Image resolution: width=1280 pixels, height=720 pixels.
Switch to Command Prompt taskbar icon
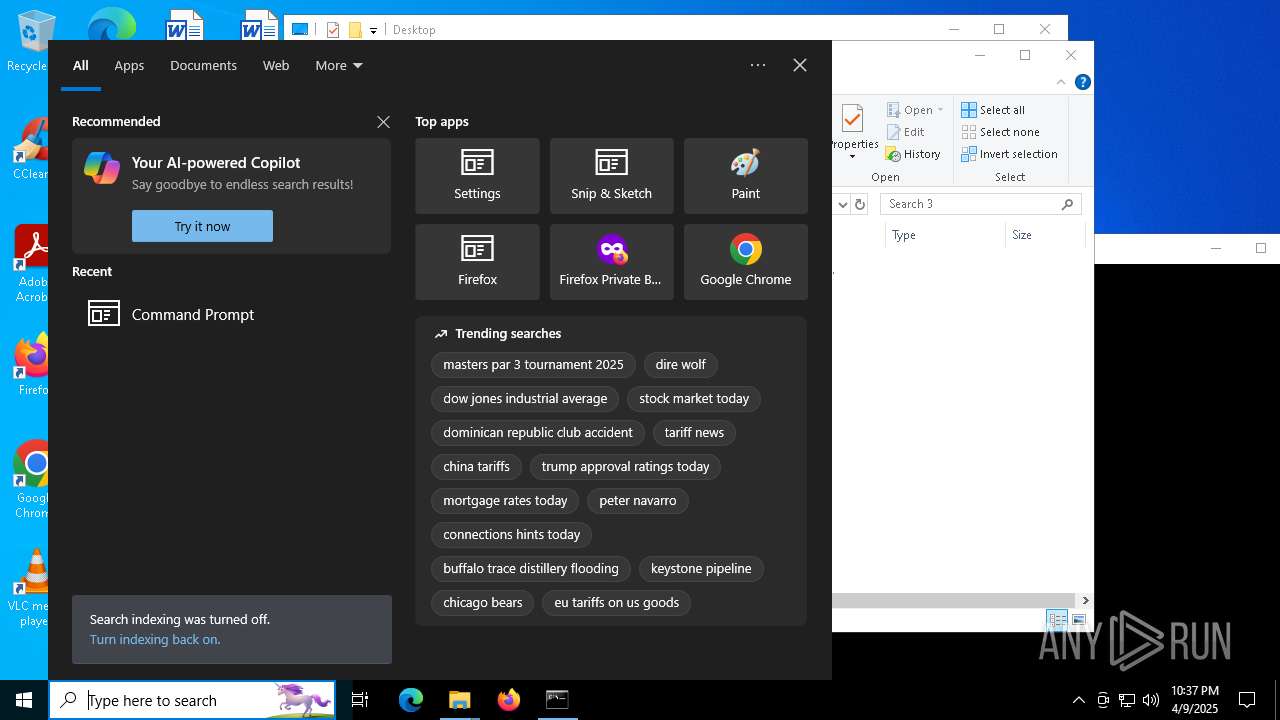tap(557, 700)
